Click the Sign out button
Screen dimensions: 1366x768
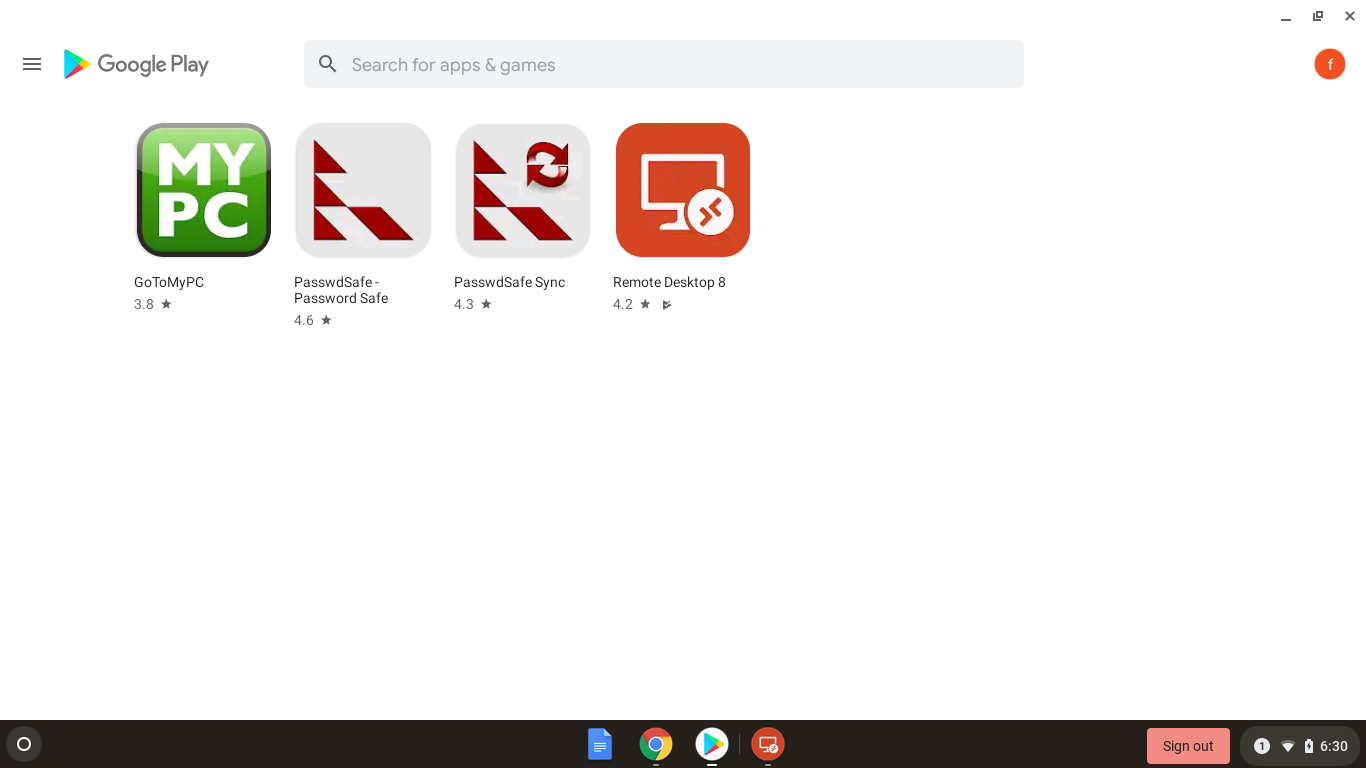pos(1188,746)
